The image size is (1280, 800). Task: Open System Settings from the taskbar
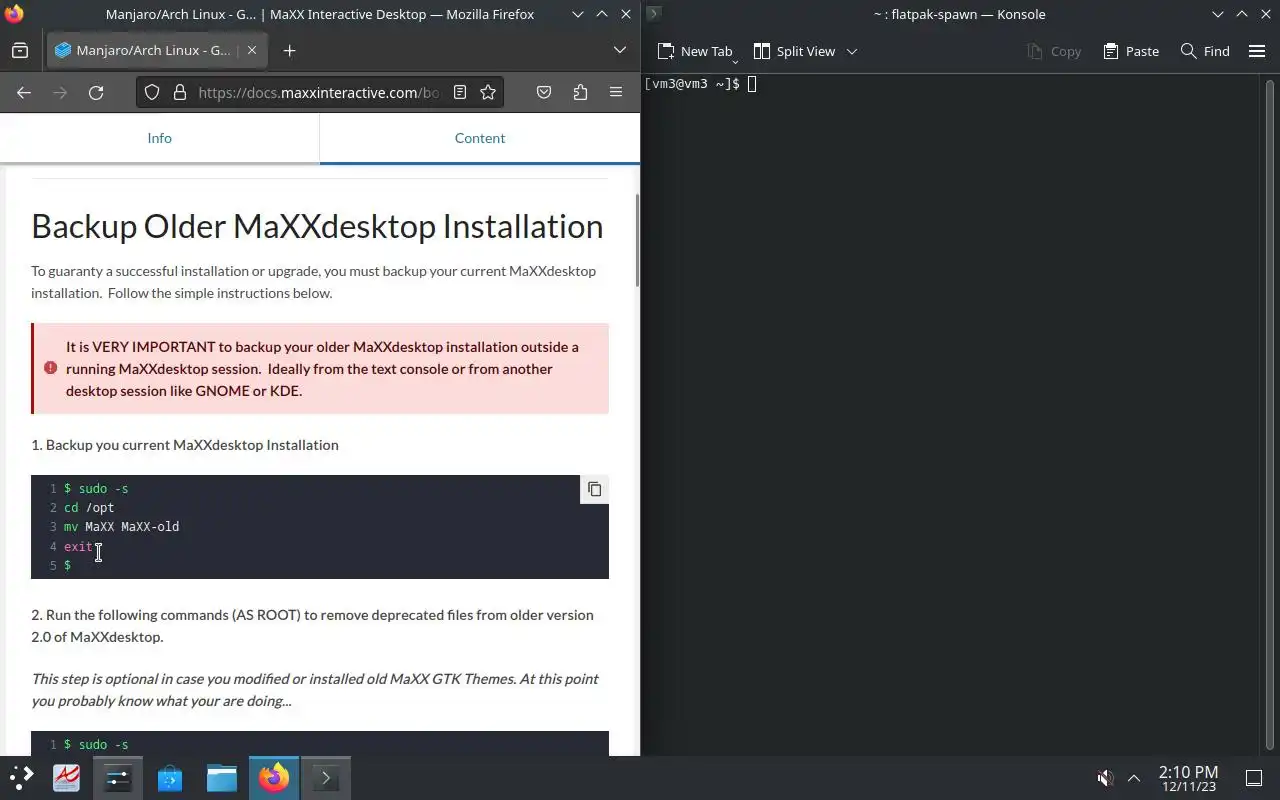(118, 778)
